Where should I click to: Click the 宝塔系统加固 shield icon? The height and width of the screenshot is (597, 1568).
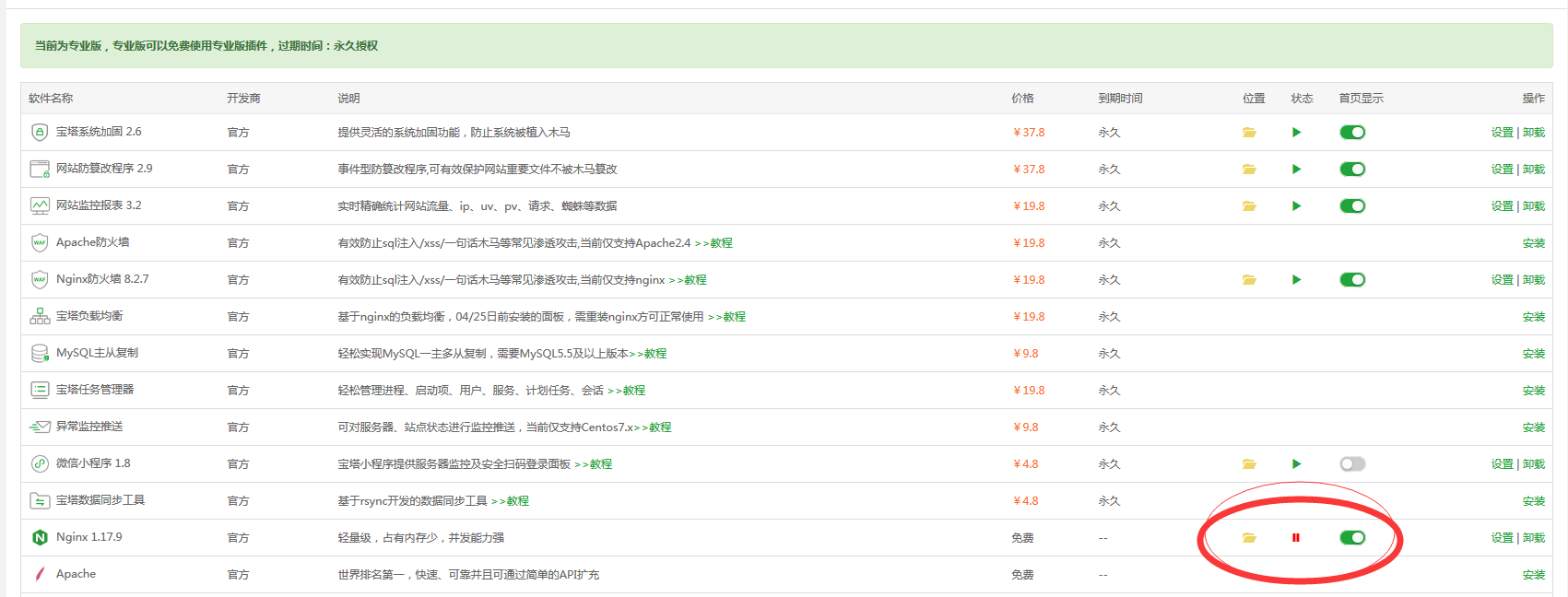(40, 132)
